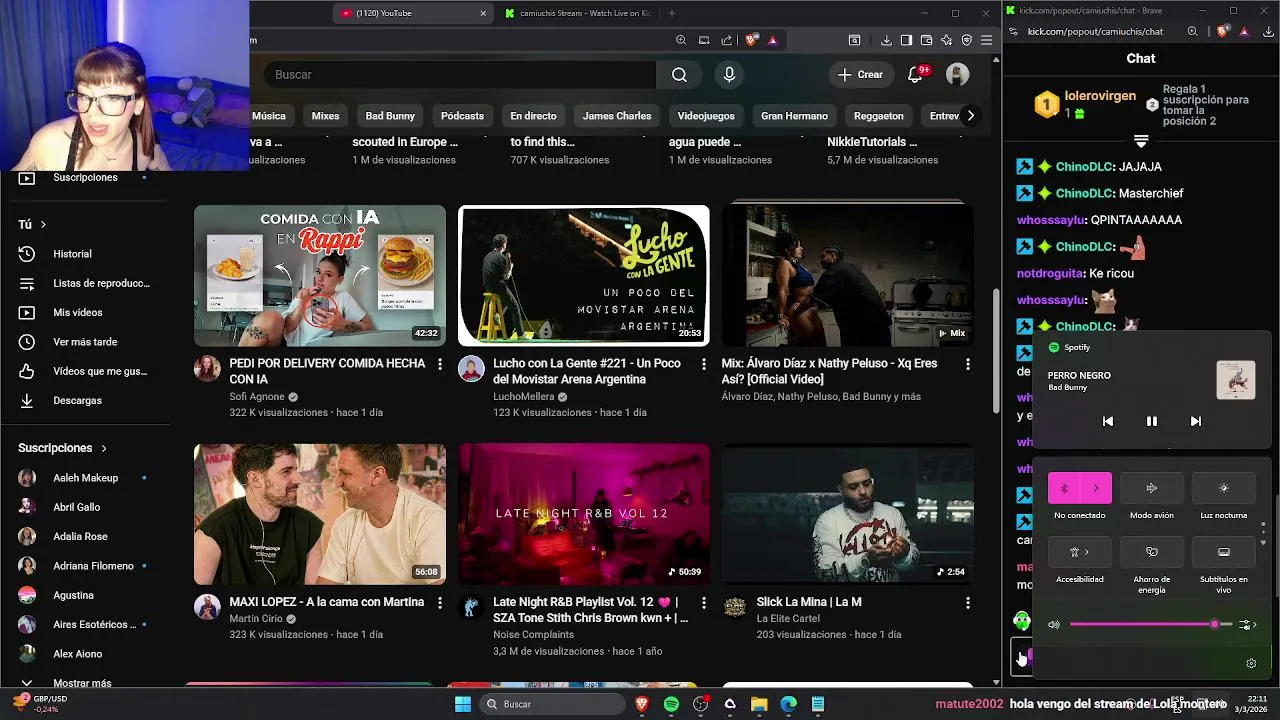
Task: Toggle Subtítulos en vivo quick setting
Action: pyautogui.click(x=1224, y=552)
